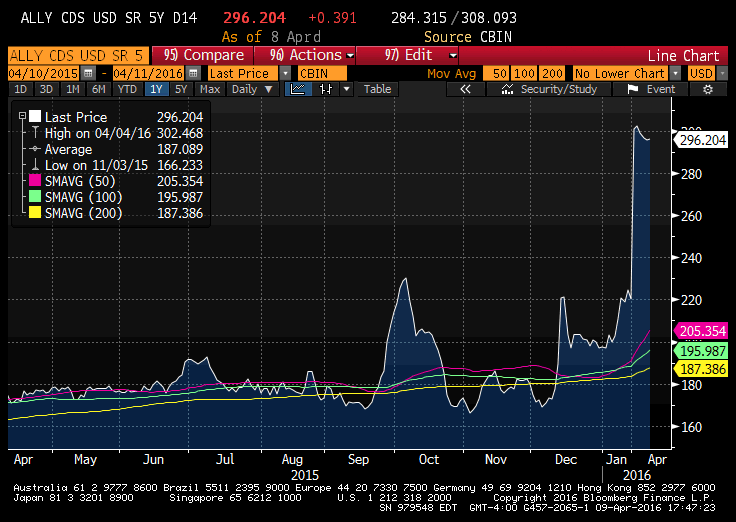Select the line chart style icon
Image resolution: width=736 pixels, height=522 pixels.
(x=298, y=89)
